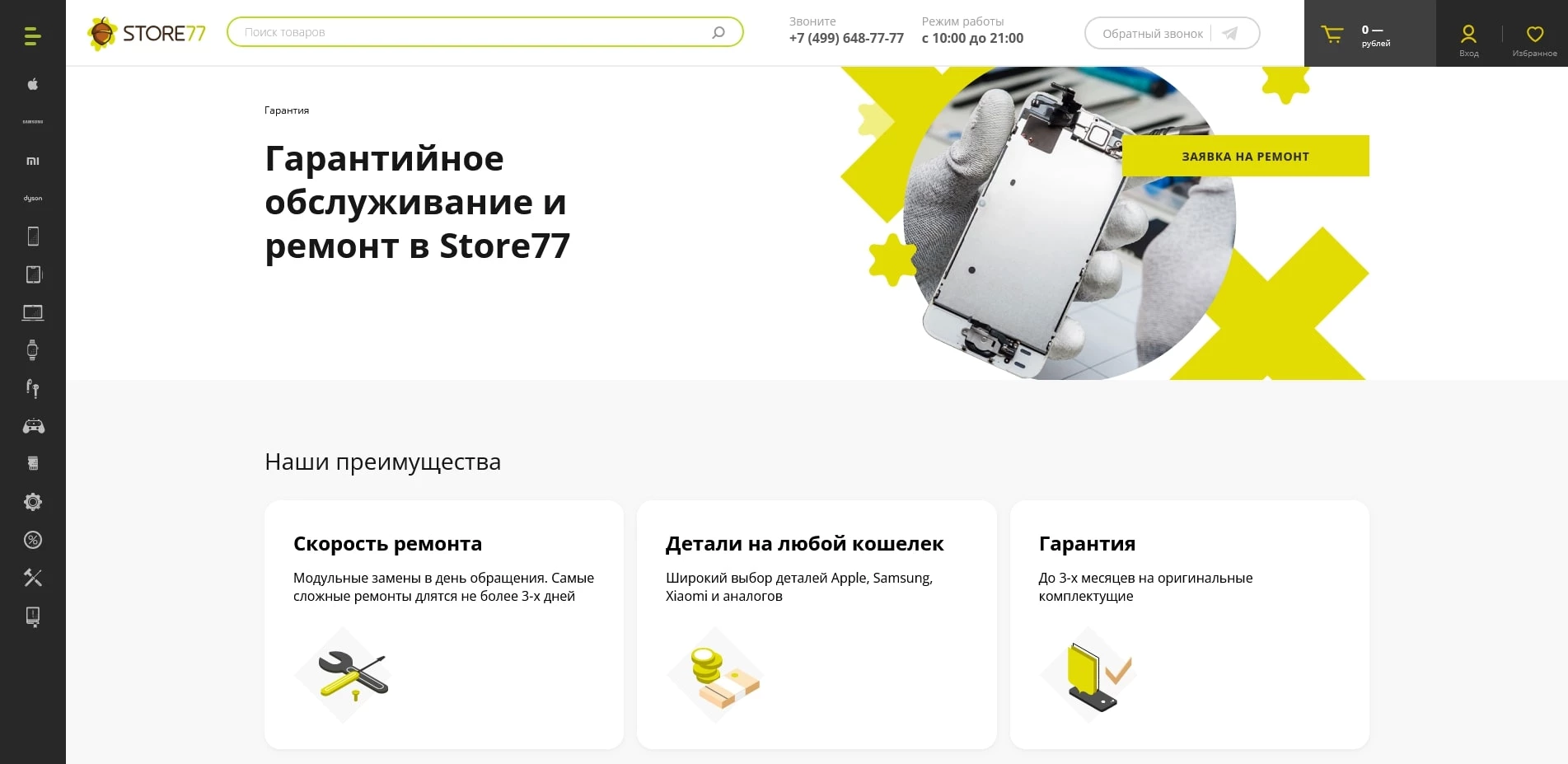Open Apple category in sidebar
The width and height of the screenshot is (1568, 764).
coord(33,84)
